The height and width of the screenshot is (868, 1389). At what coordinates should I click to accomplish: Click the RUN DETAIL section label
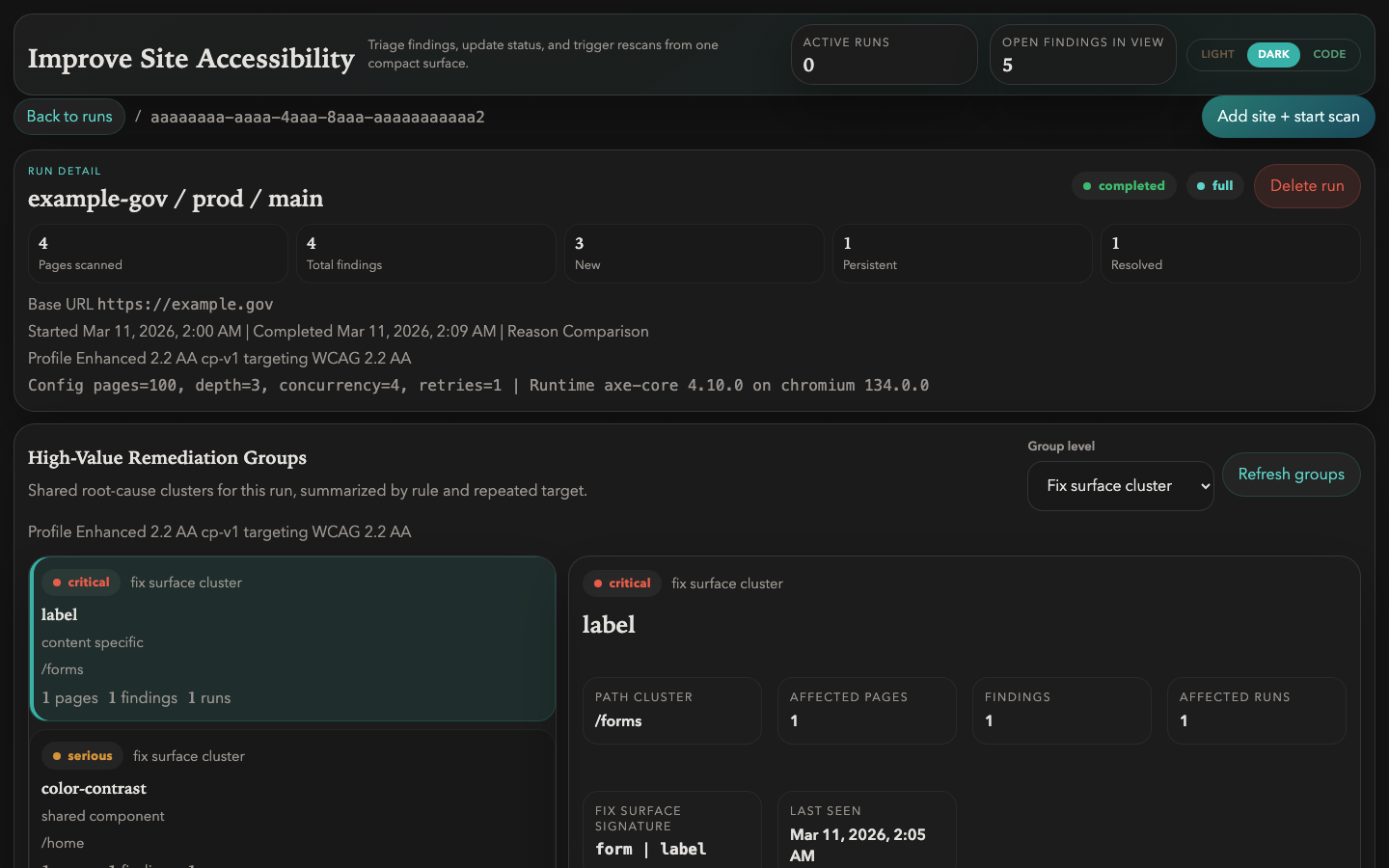tap(64, 171)
